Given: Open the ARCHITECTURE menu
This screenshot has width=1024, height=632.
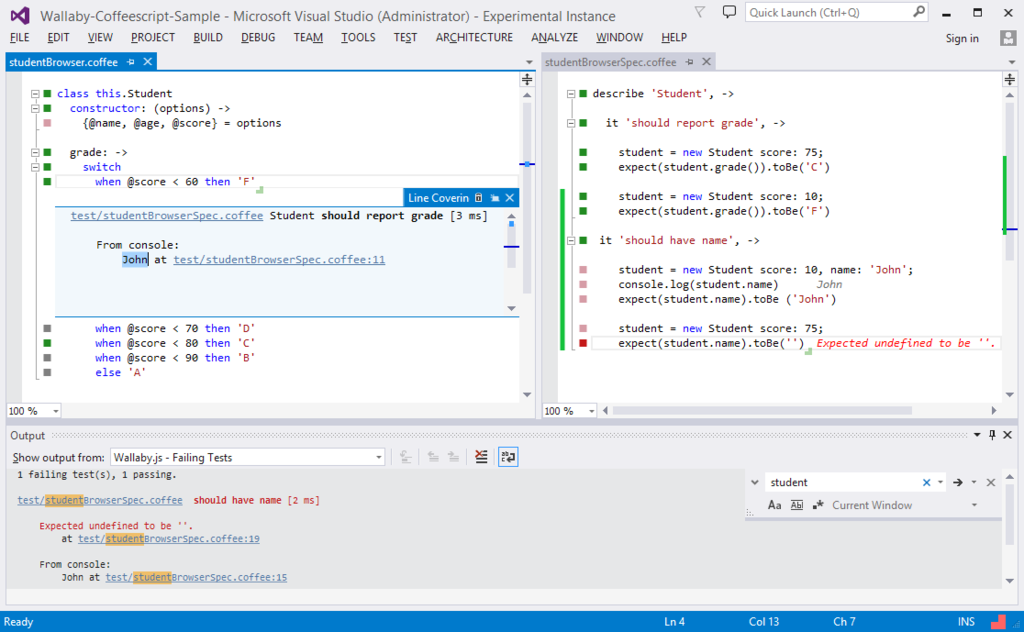Looking at the screenshot, I should (x=474, y=37).
